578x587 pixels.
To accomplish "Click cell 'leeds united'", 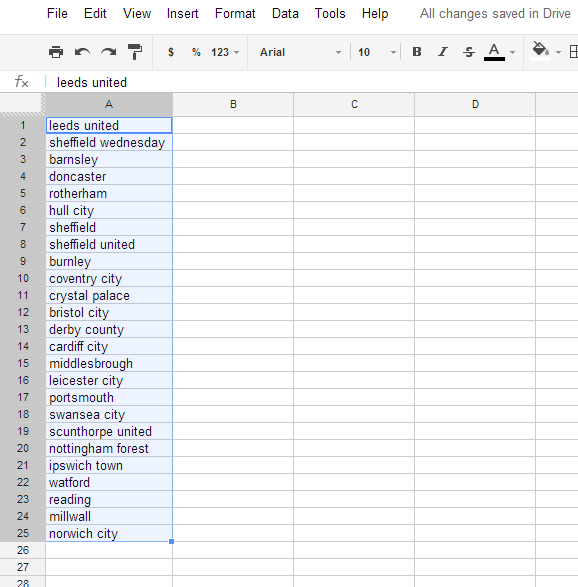I will 109,125.
